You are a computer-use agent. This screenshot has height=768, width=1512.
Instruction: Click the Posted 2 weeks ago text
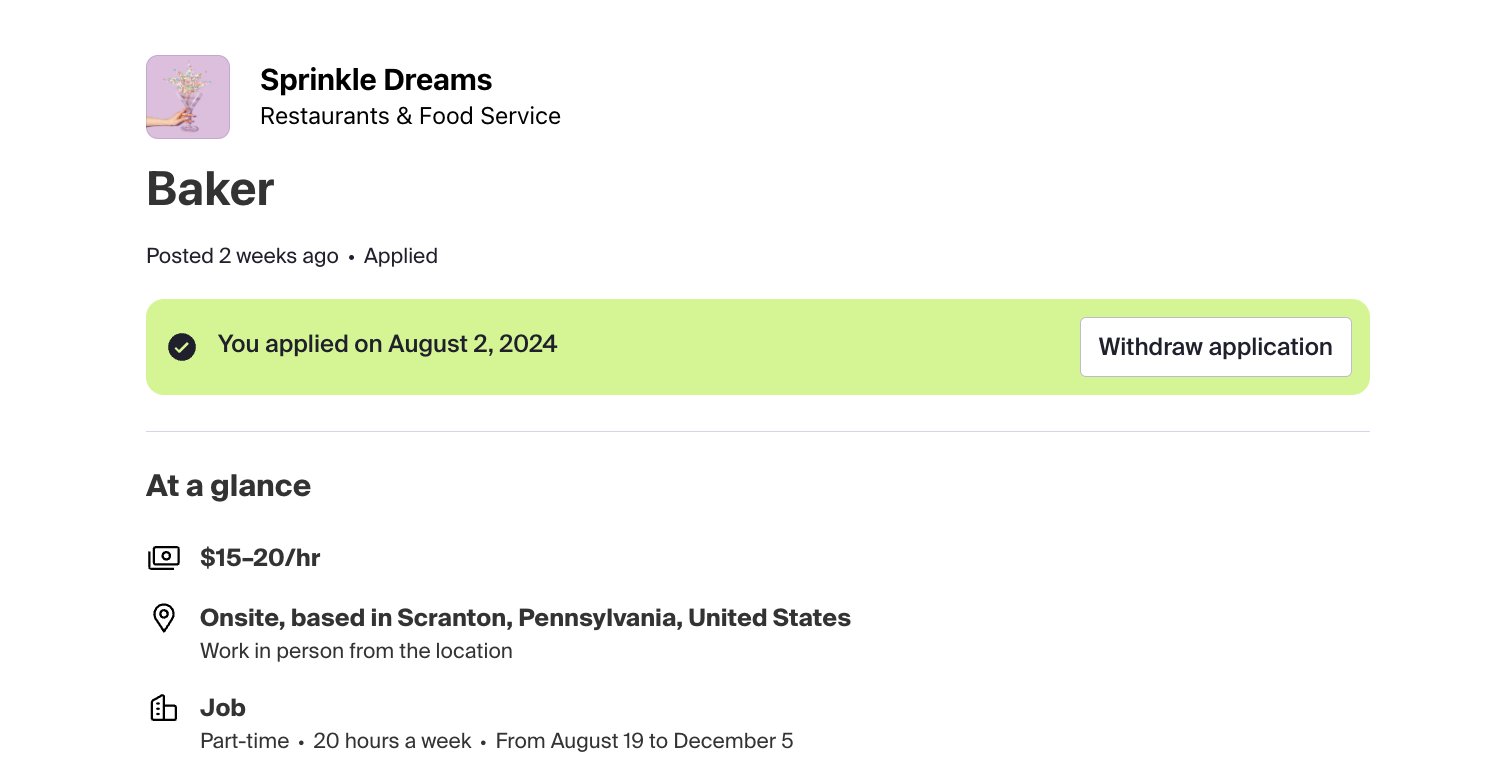click(x=242, y=256)
